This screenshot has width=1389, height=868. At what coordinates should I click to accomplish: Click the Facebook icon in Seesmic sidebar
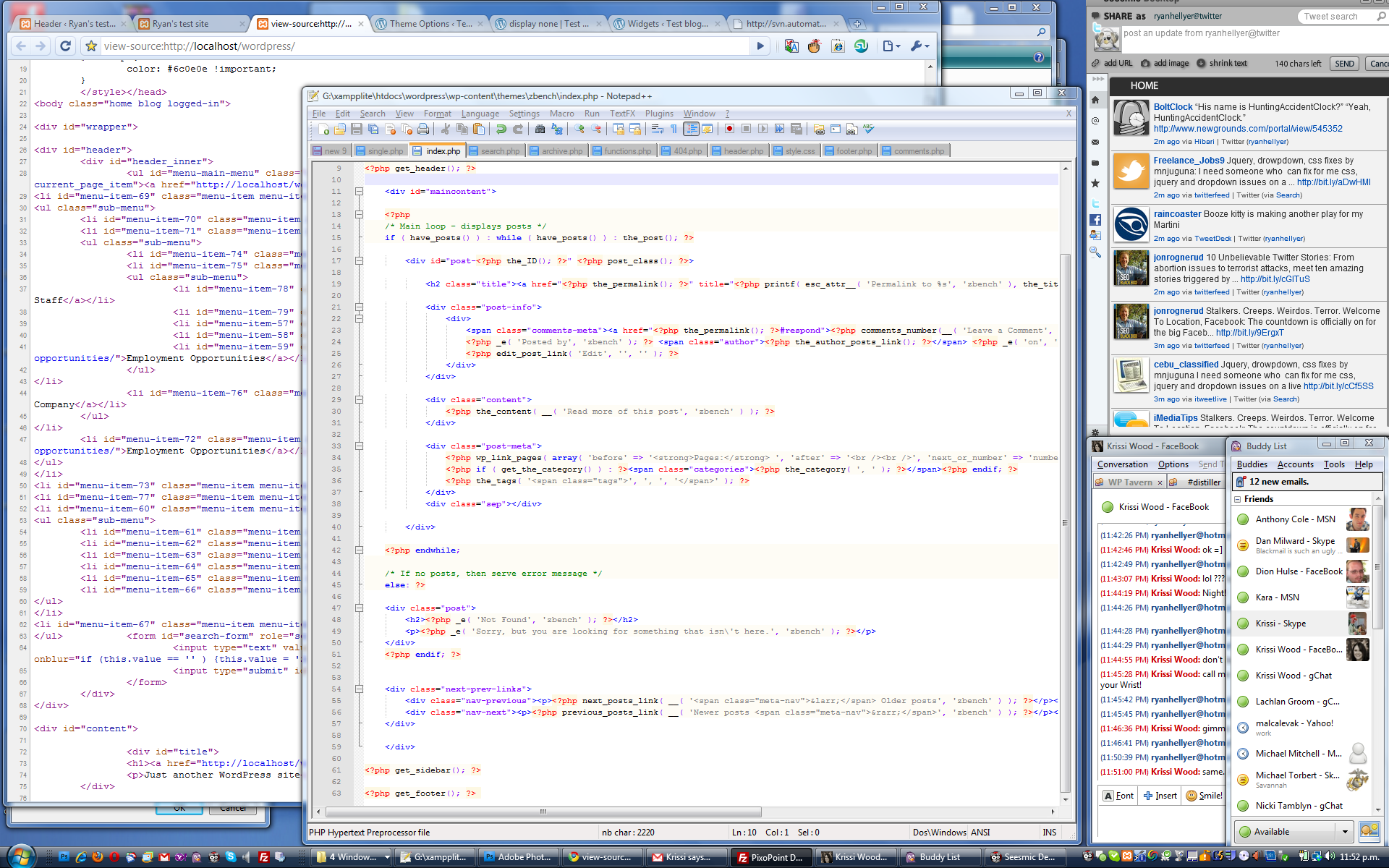1095,219
